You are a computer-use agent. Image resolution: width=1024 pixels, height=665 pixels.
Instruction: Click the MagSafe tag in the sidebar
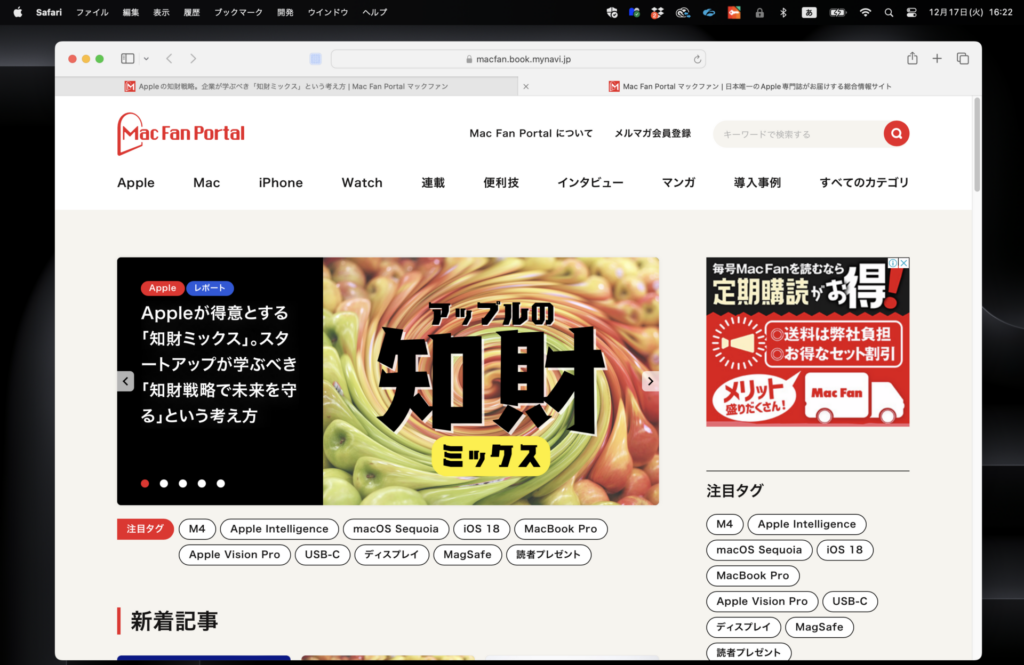pyautogui.click(x=819, y=627)
